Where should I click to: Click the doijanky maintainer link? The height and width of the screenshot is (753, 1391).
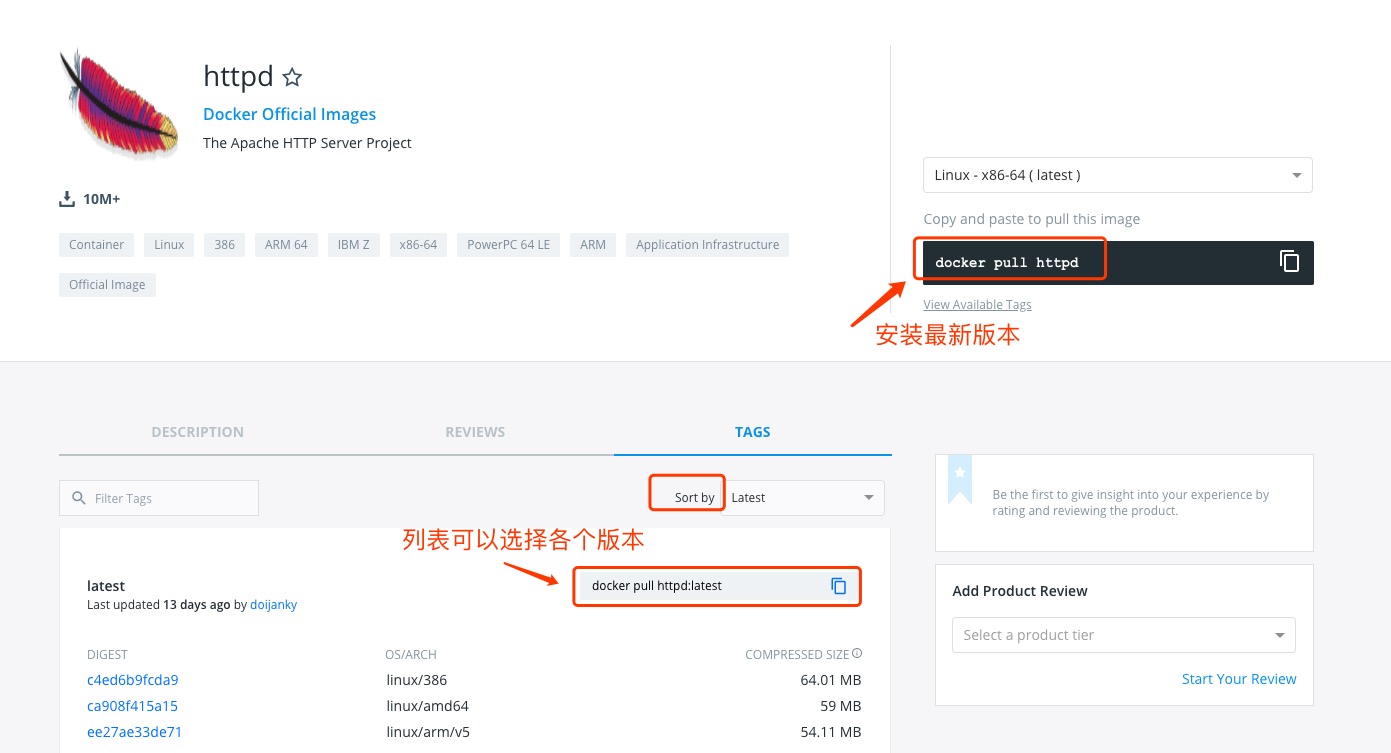(x=273, y=604)
